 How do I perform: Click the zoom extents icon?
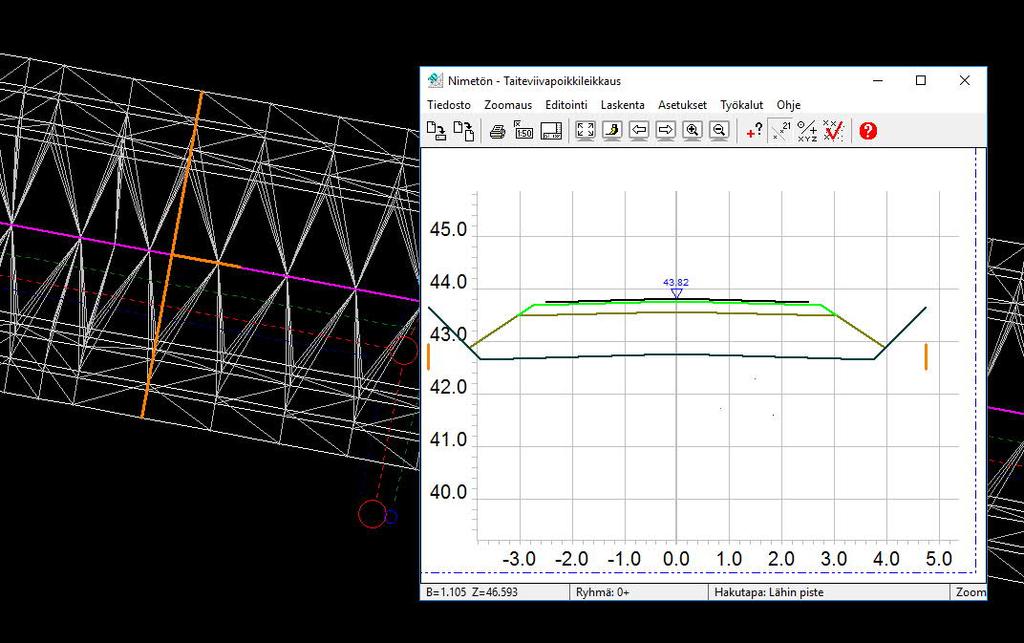pos(585,131)
